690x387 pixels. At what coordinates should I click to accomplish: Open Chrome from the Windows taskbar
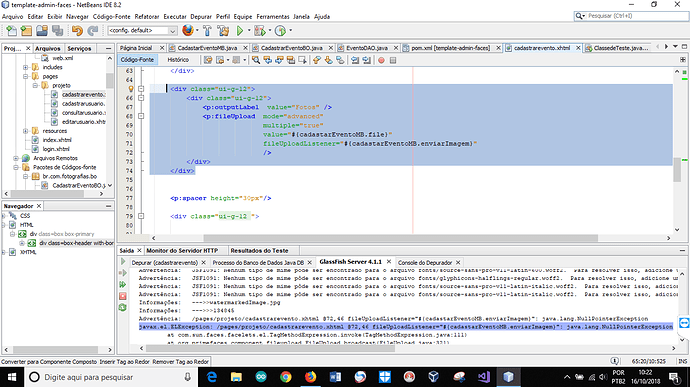(x=286, y=377)
